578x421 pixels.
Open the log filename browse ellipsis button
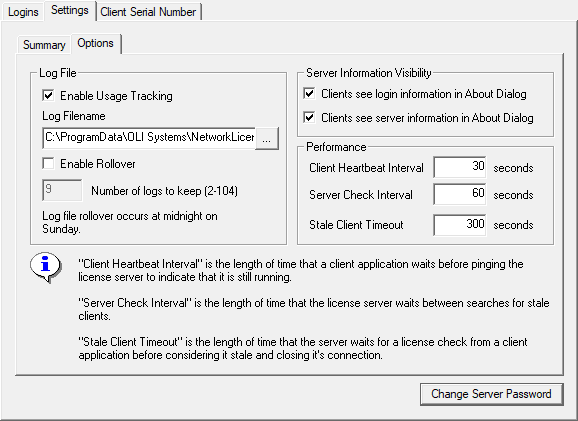pos(267,139)
